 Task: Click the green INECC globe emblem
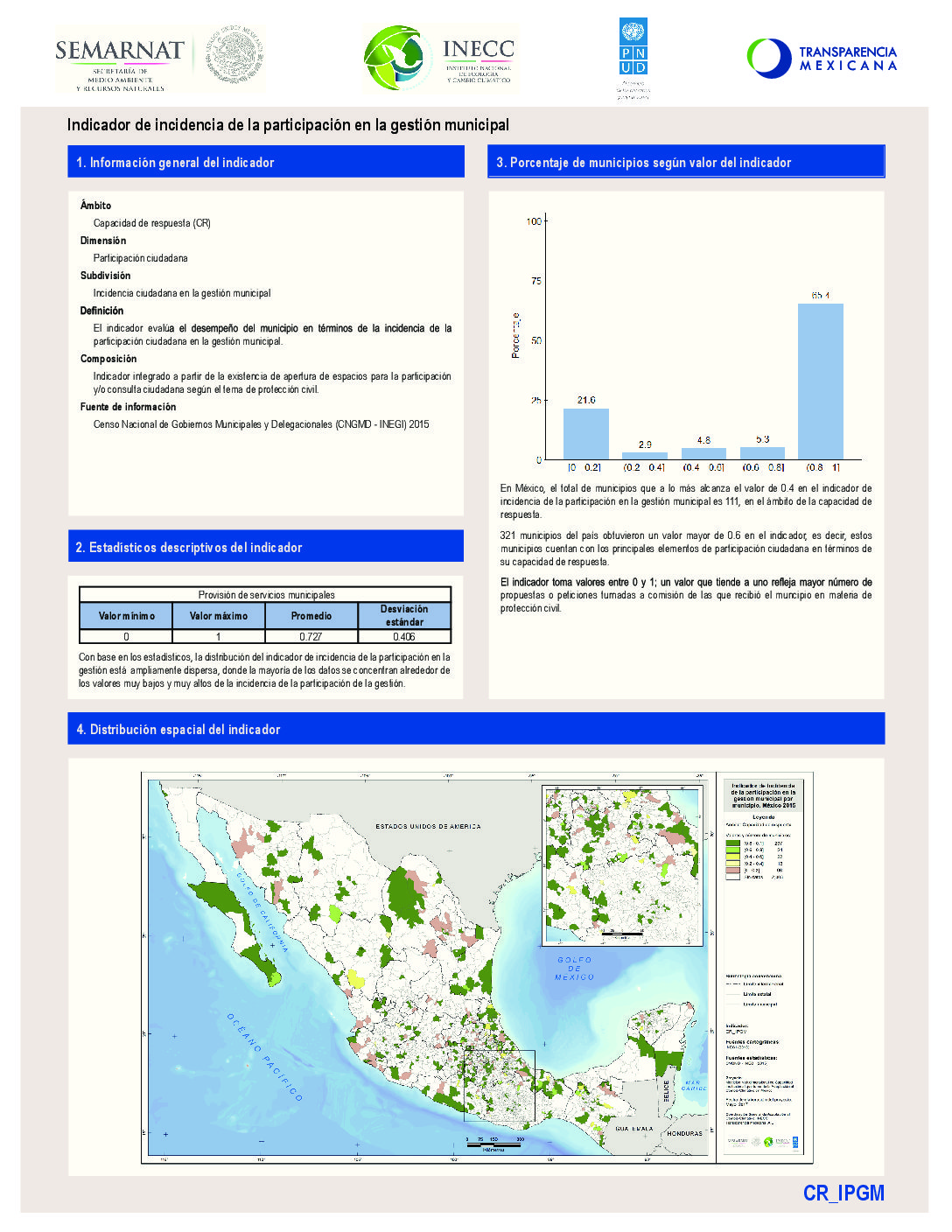pyautogui.click(x=397, y=58)
